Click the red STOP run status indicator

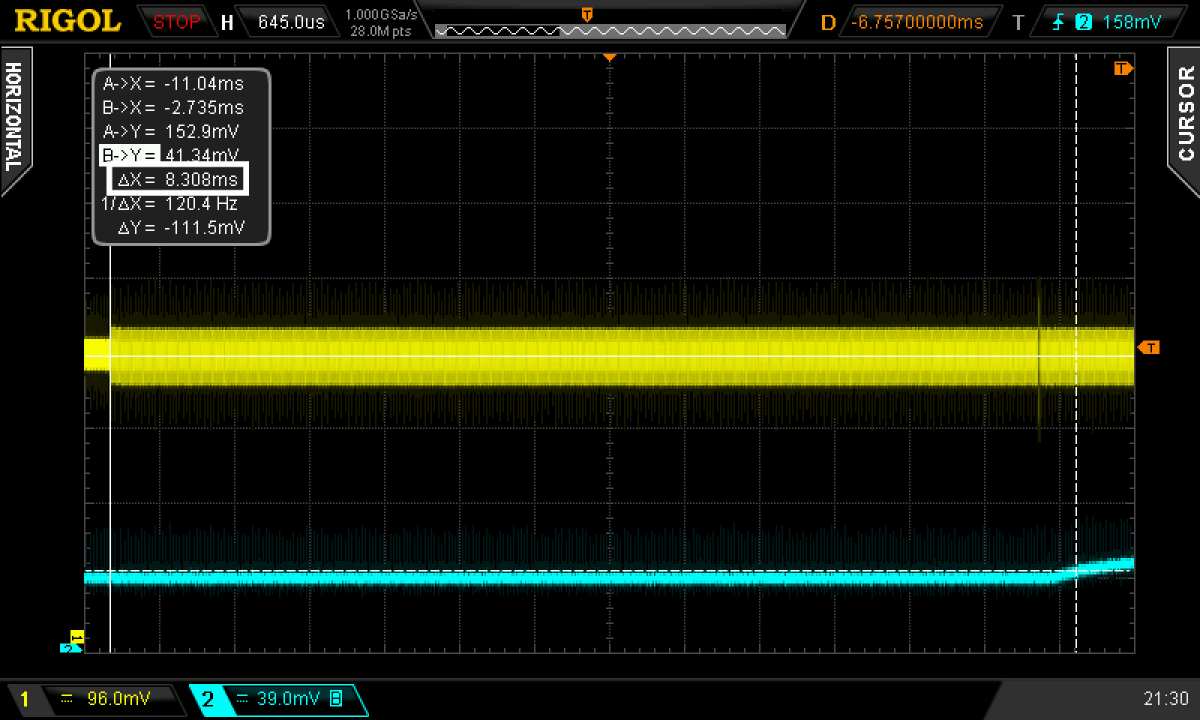[176, 21]
